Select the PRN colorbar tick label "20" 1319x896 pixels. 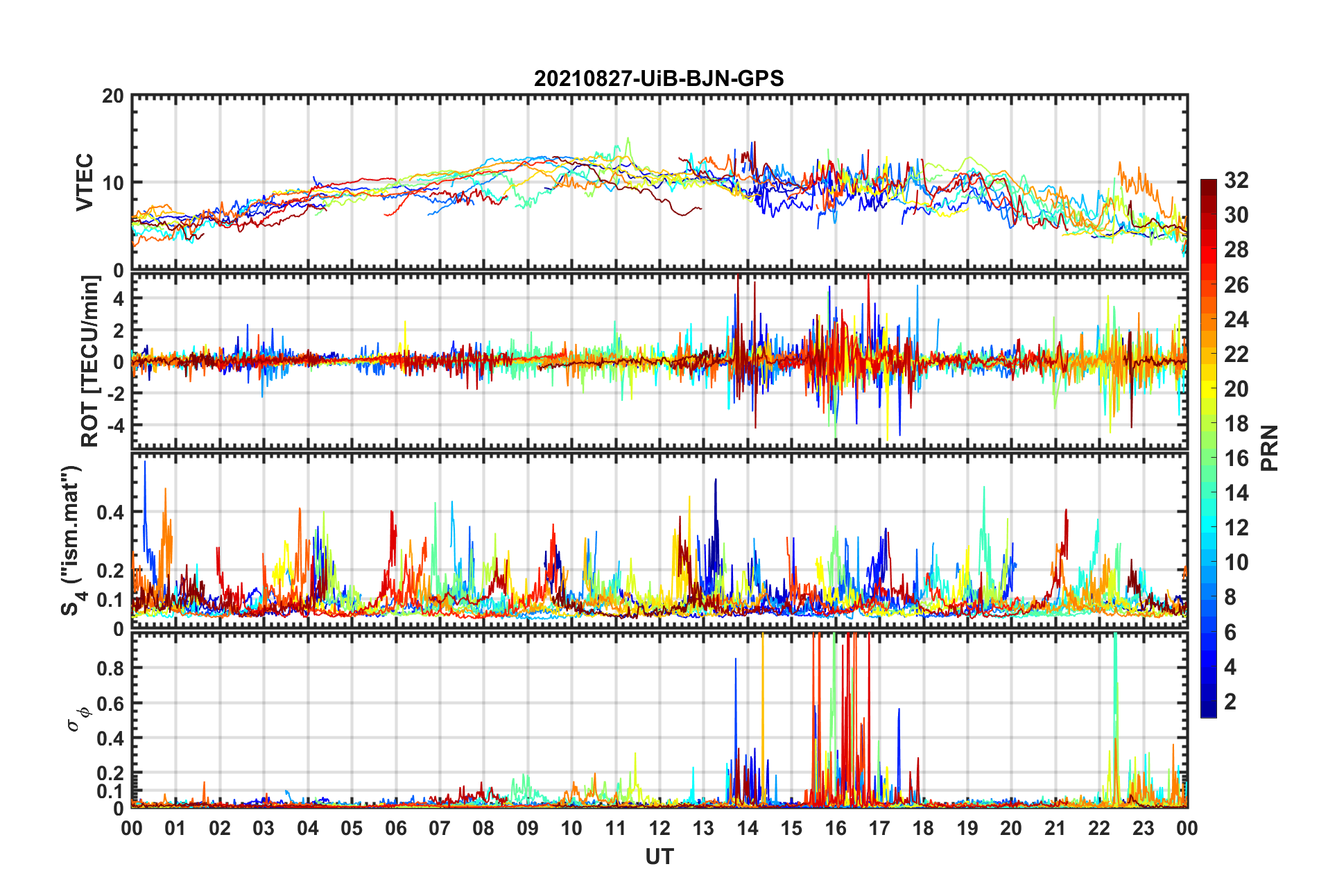1236,388
